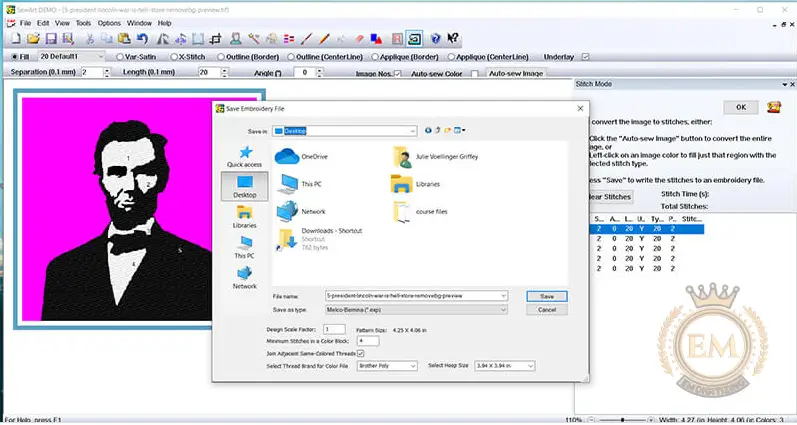The height and width of the screenshot is (425, 797).
Task: Click the Copy toolbar icon
Action: click(107, 39)
